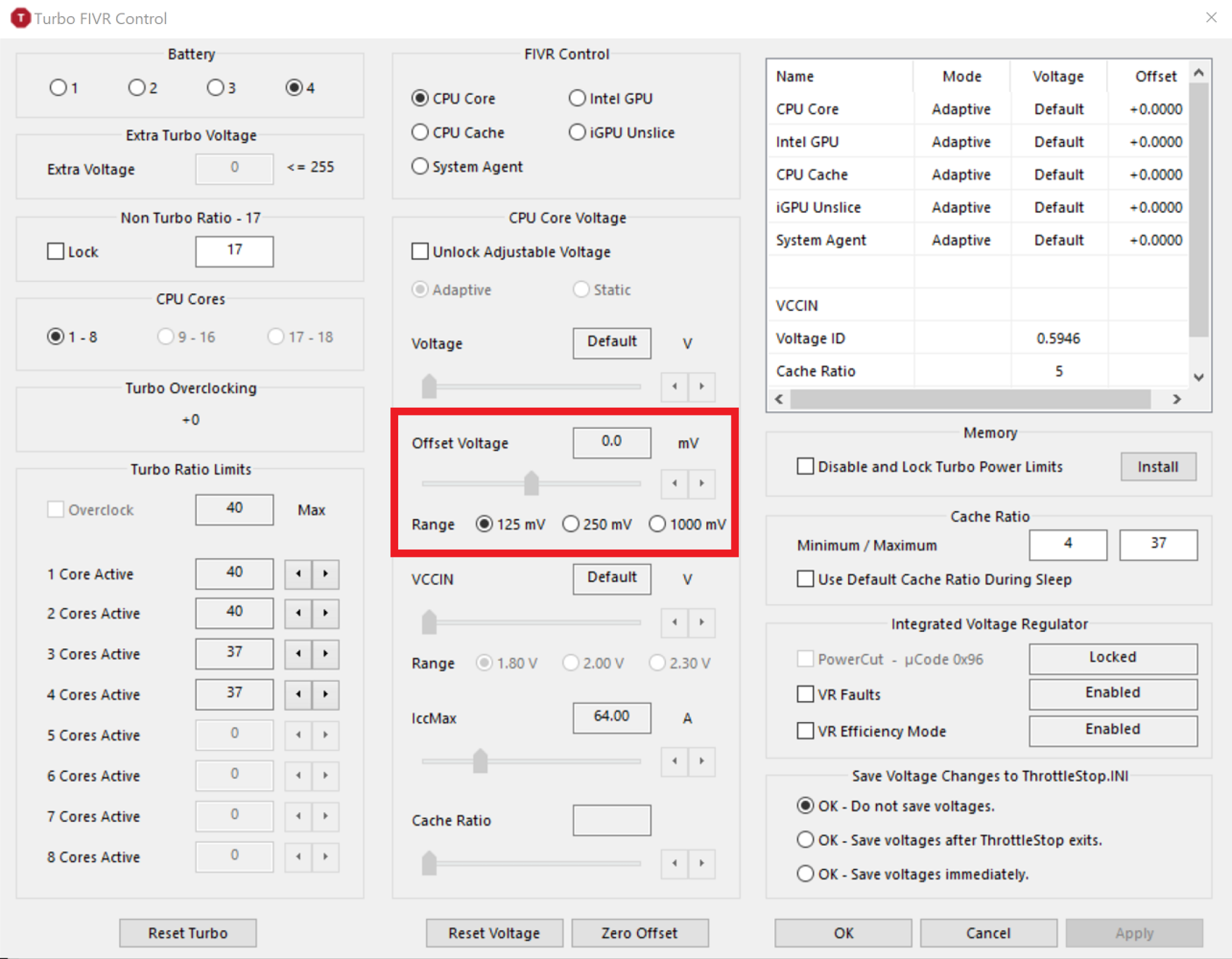Click the Zero Offset button

click(639, 933)
